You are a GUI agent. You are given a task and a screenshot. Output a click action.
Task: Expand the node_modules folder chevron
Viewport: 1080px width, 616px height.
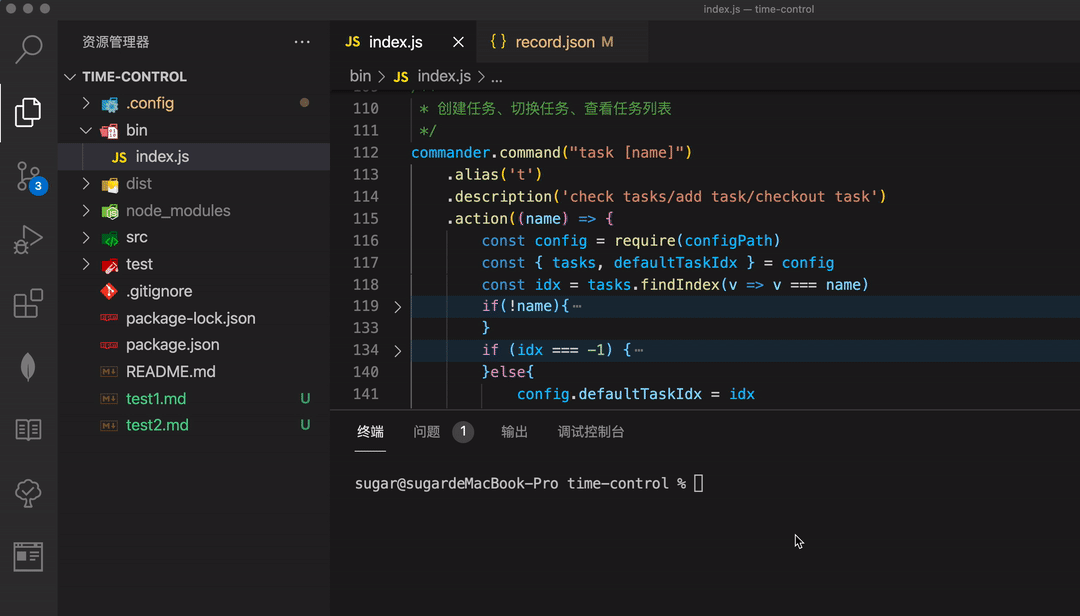coord(86,211)
